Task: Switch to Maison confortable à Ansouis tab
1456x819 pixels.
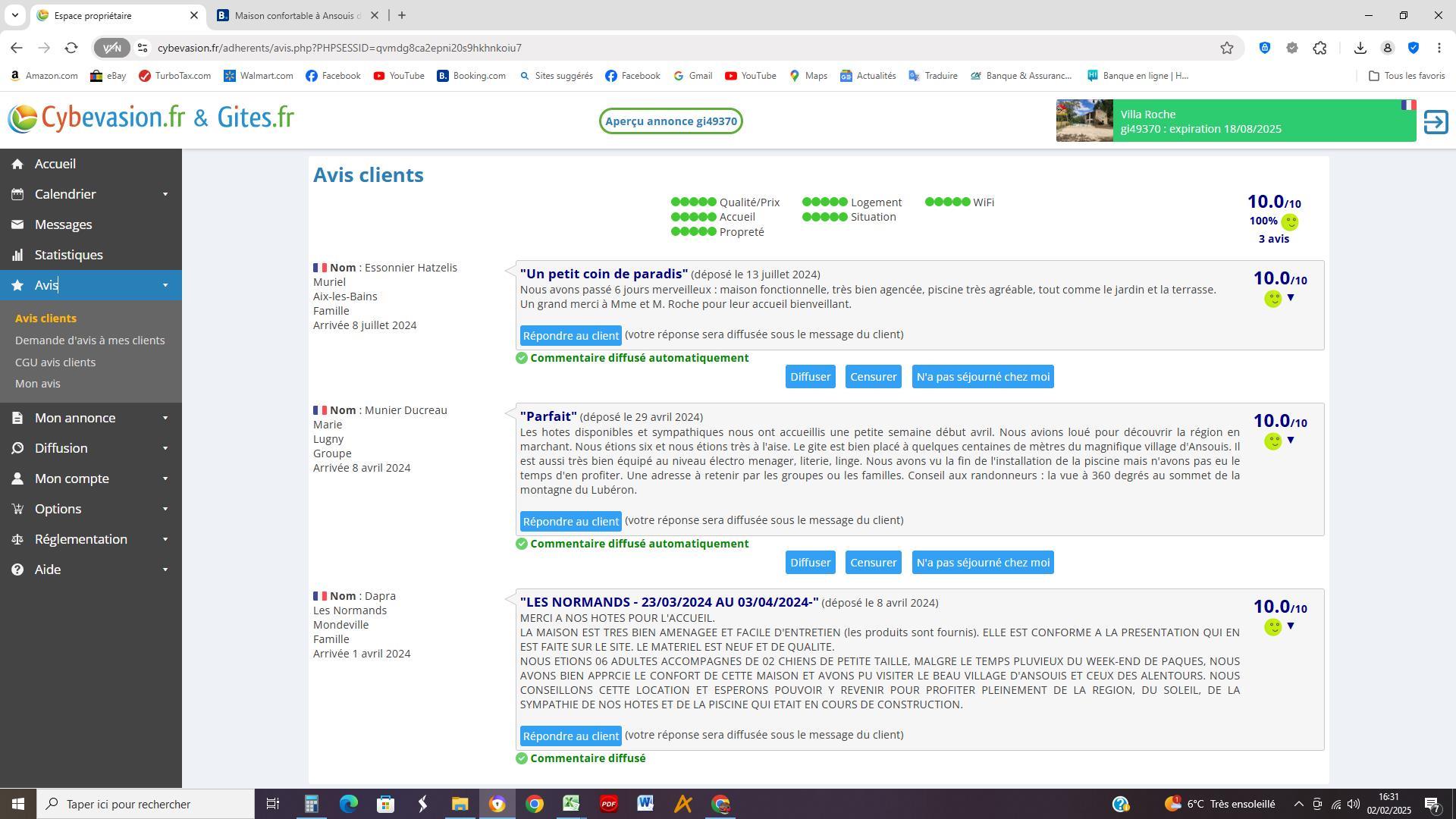Action: coord(296,15)
